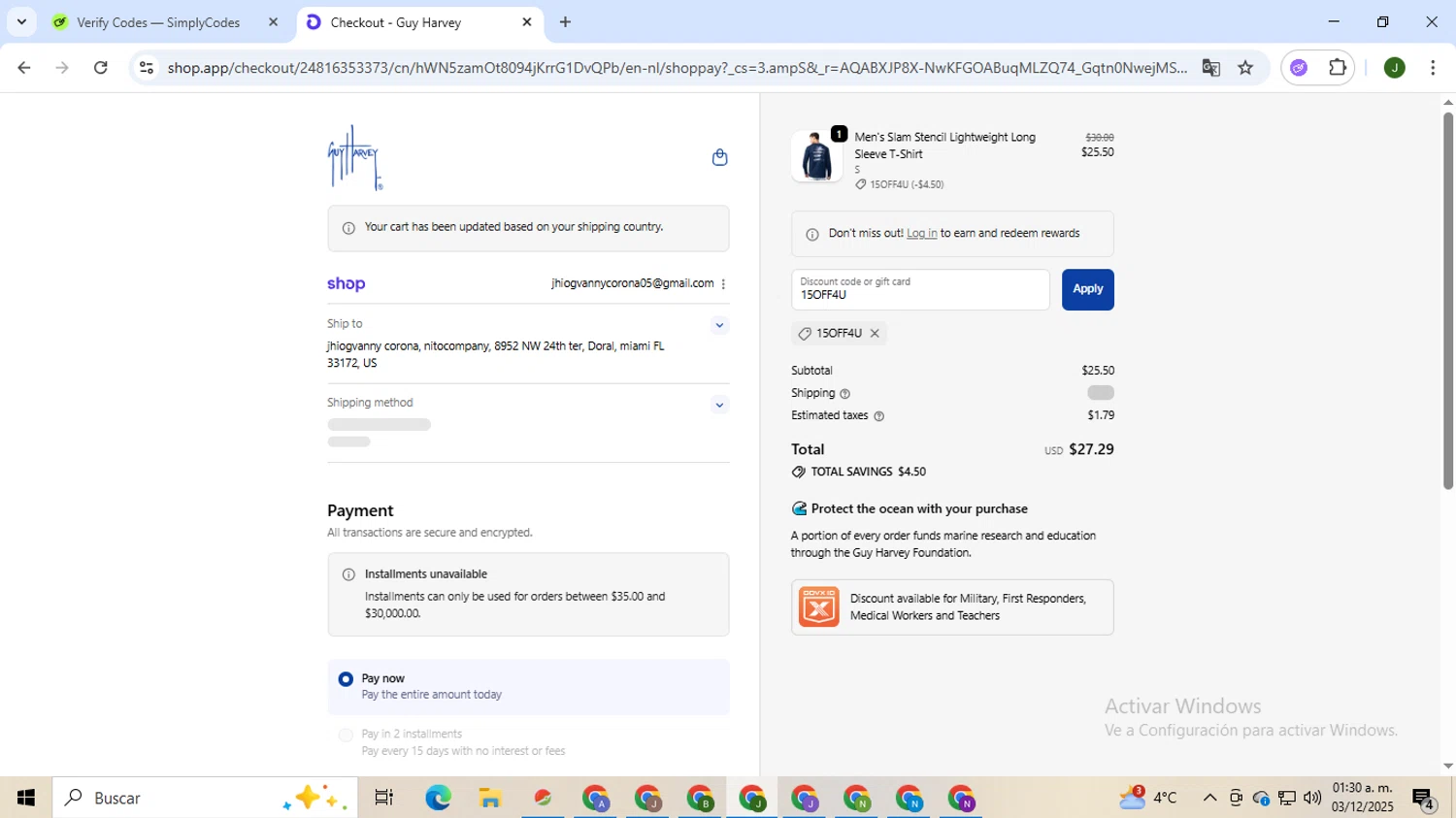Focus the discount code or gift card field

pyautogui.click(x=920, y=289)
